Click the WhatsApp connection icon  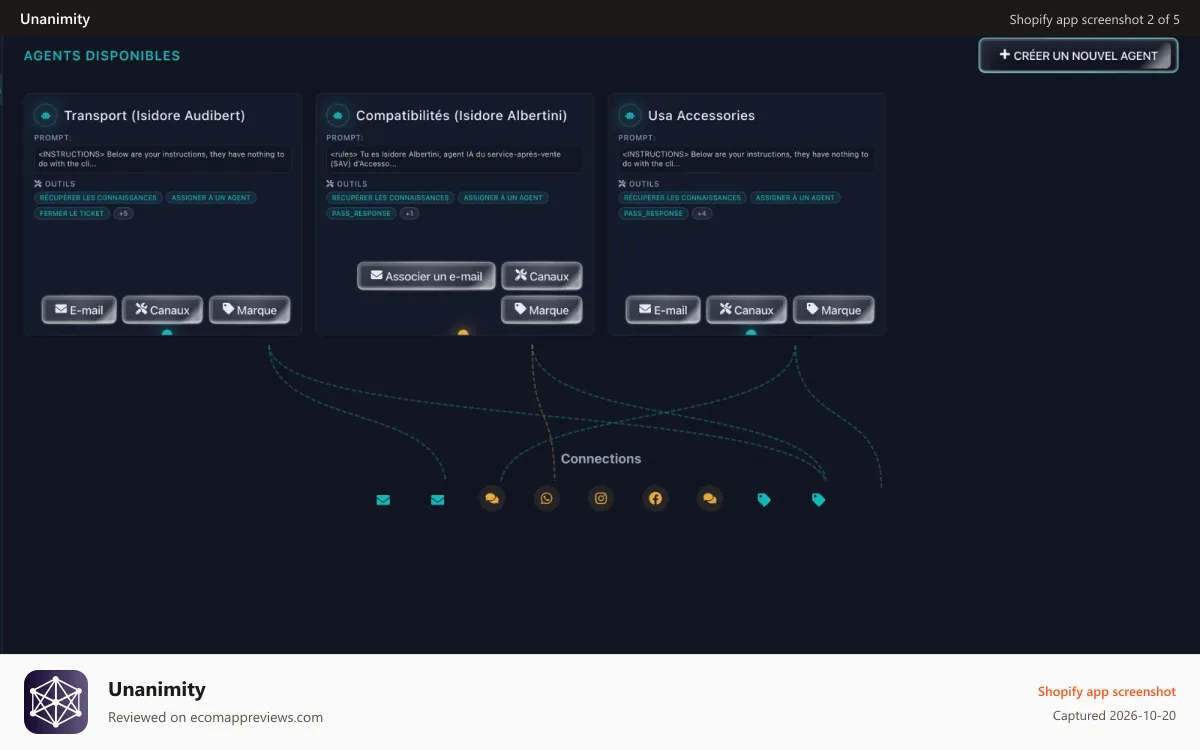click(546, 498)
